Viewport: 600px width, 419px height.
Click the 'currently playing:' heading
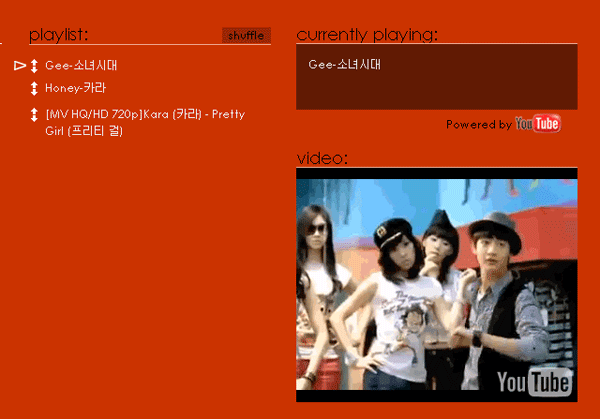(367, 35)
